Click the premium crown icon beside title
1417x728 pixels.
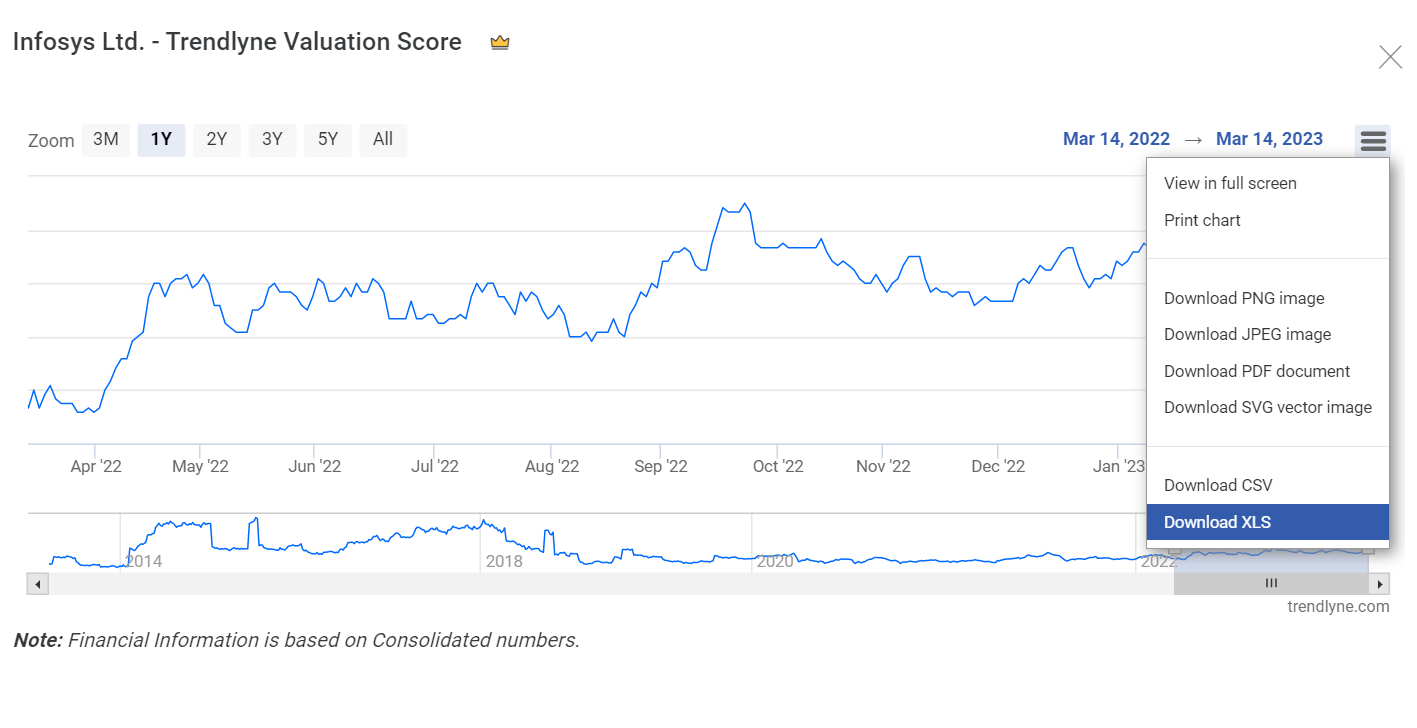(500, 43)
